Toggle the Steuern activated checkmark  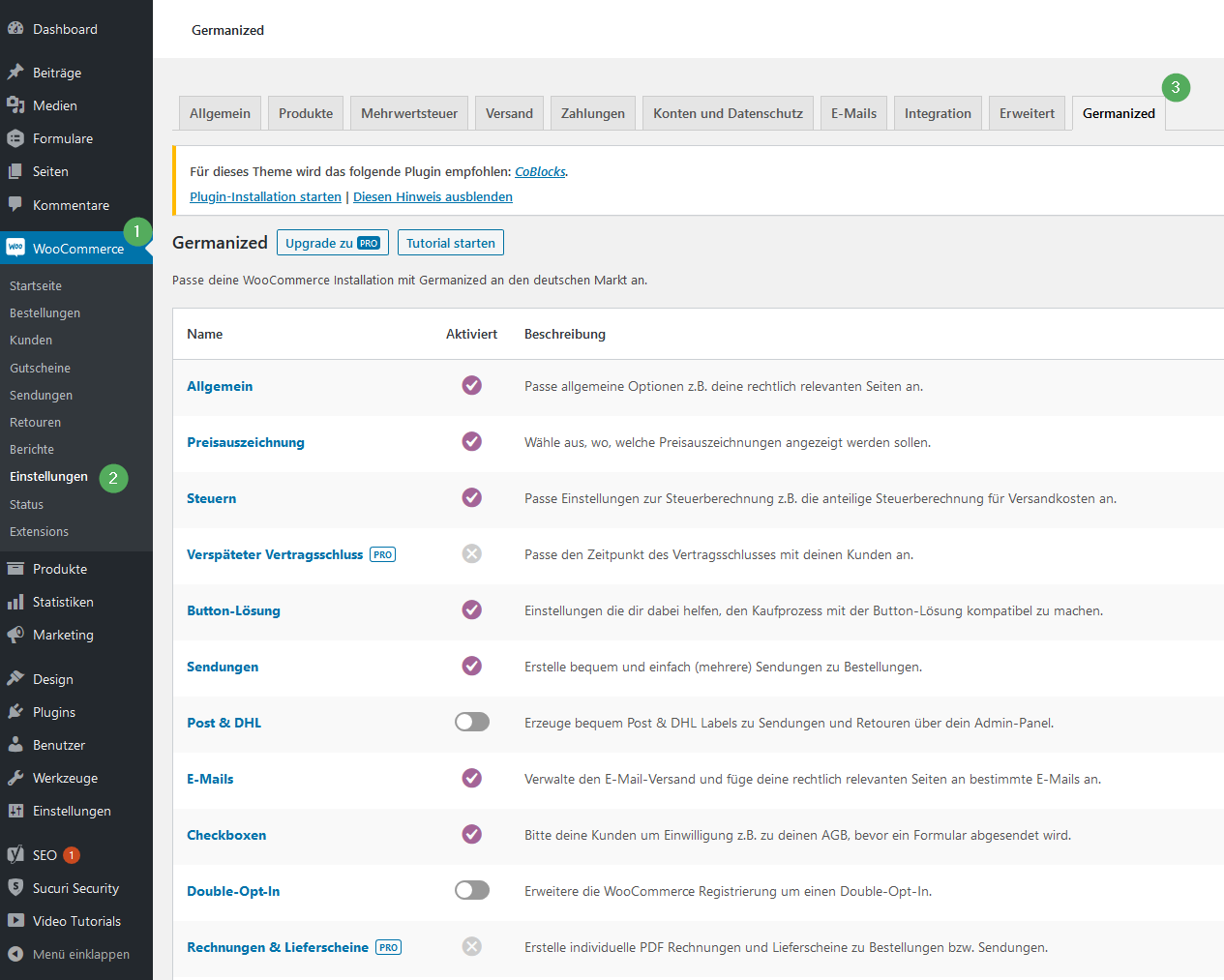click(x=472, y=498)
